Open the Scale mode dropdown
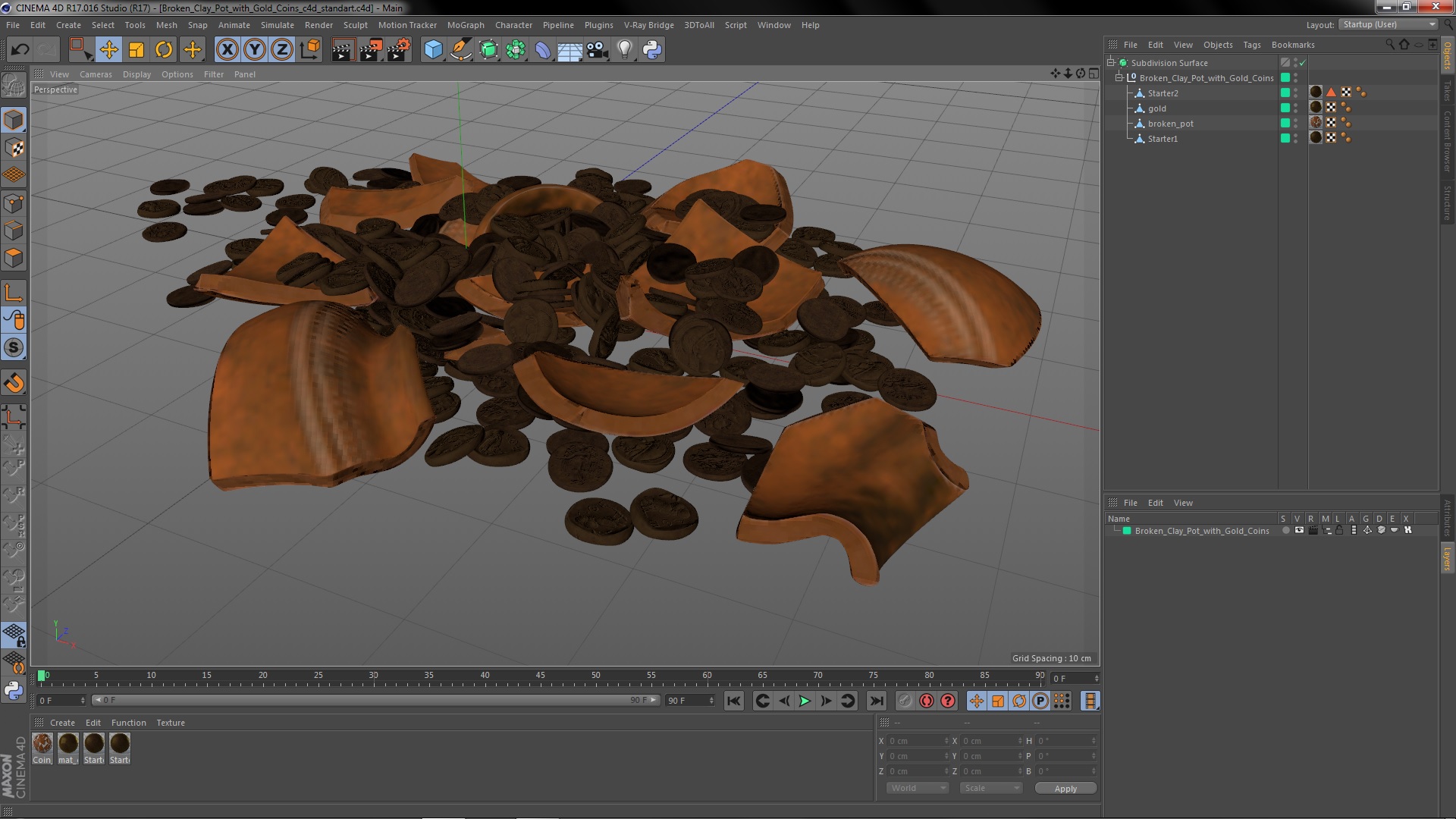Viewport: 1456px width, 819px height. pyautogui.click(x=991, y=788)
